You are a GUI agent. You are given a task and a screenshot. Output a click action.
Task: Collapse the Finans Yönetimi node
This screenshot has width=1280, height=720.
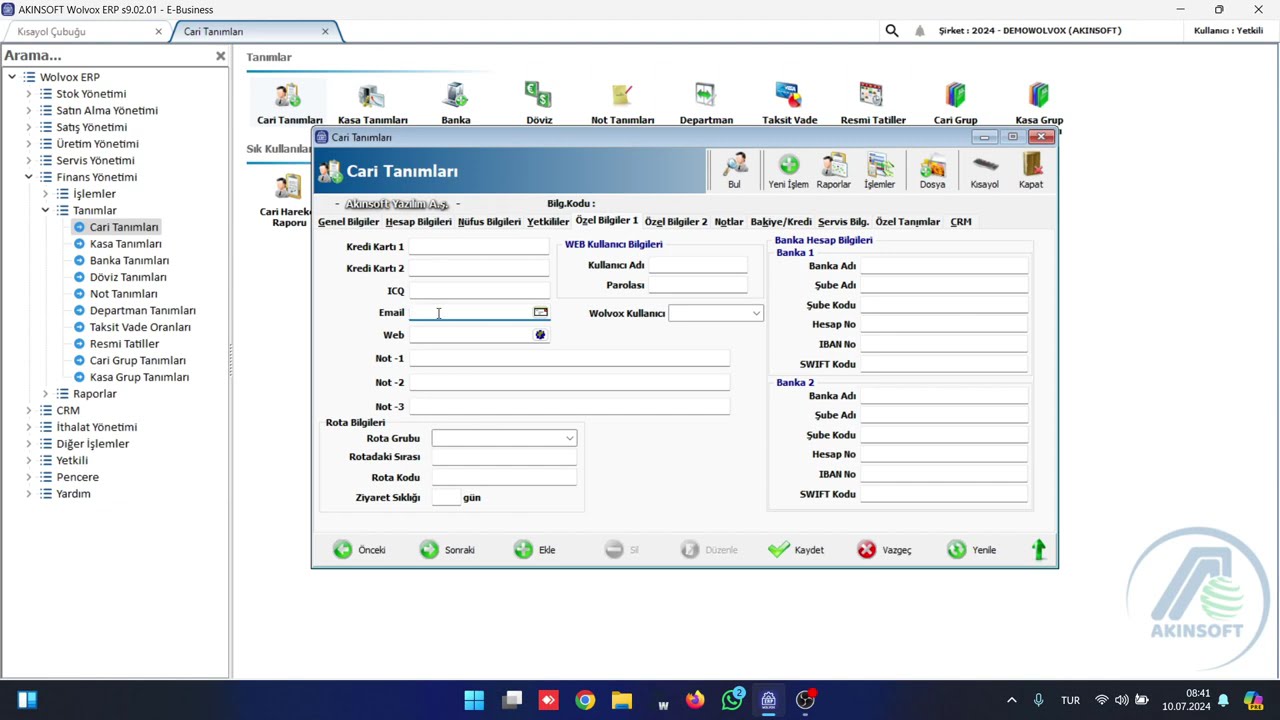[x=28, y=177]
